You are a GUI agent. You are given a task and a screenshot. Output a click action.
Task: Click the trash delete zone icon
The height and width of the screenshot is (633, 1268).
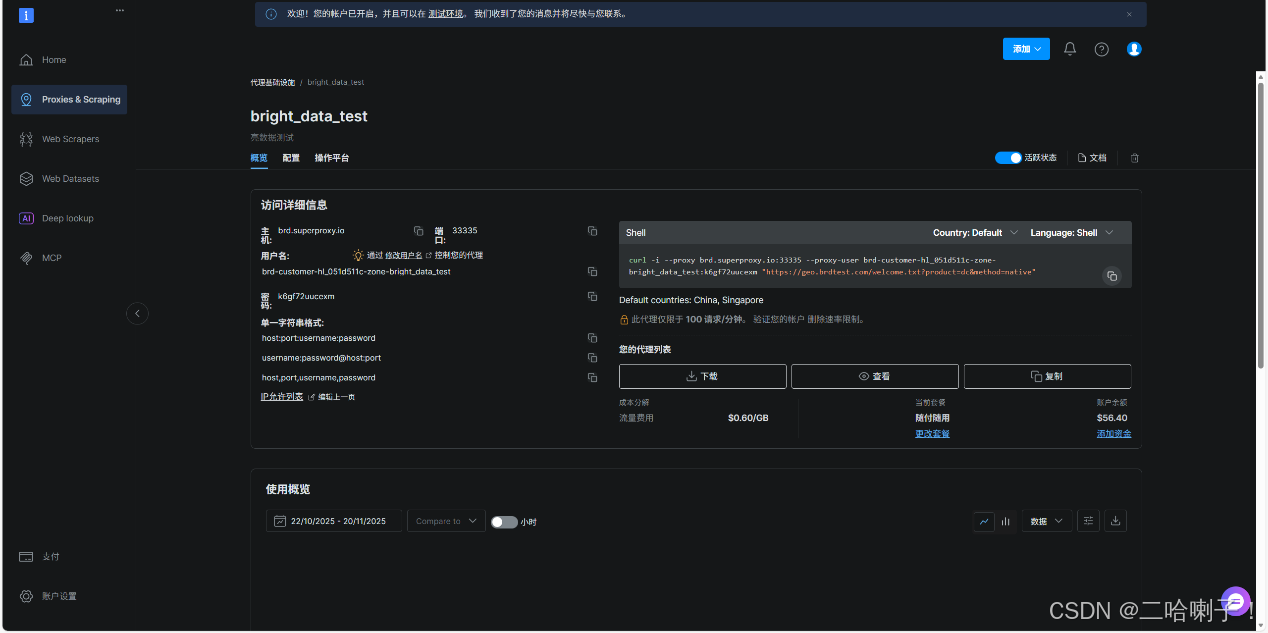coord(1135,158)
